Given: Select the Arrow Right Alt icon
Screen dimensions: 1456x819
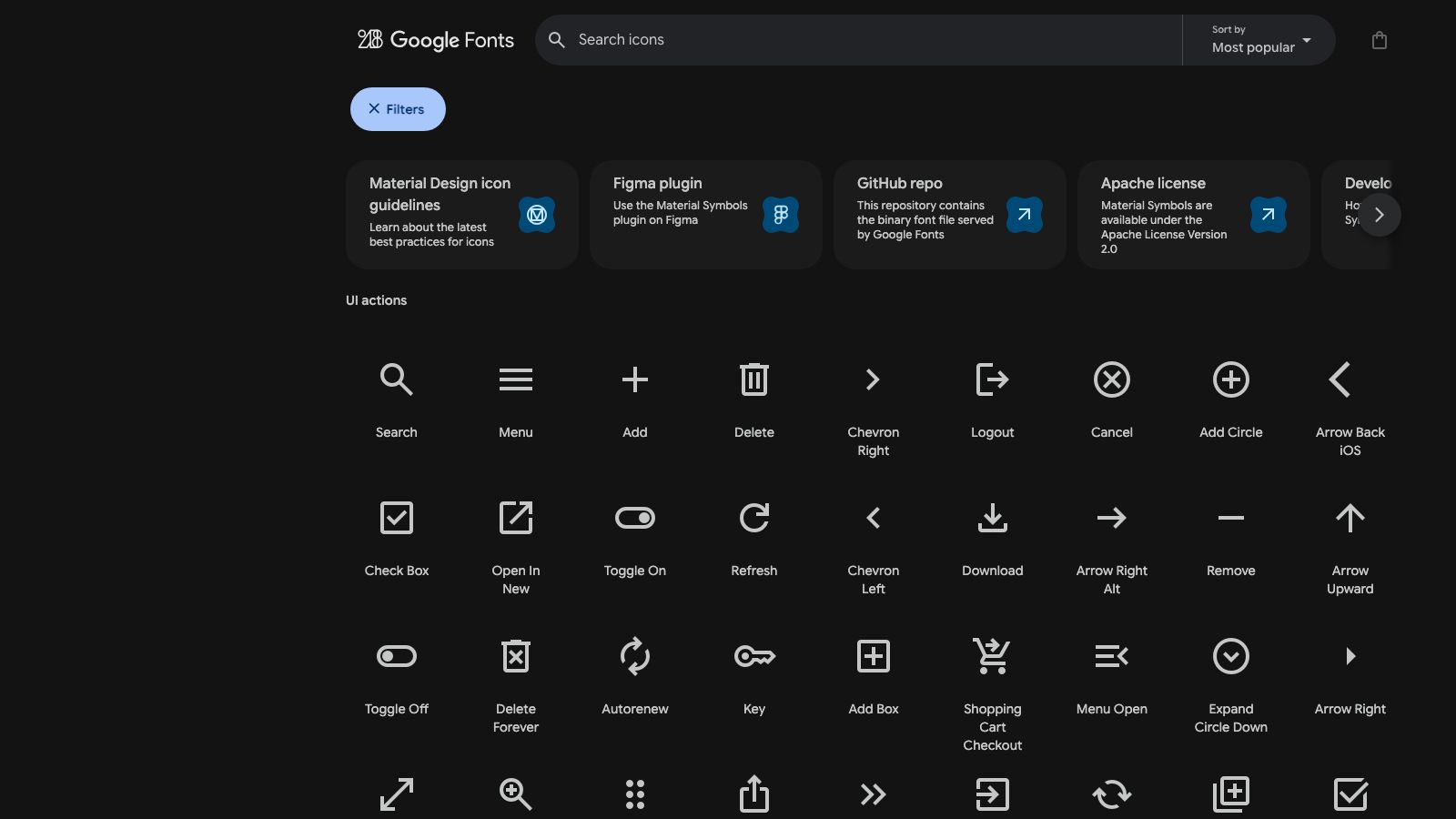Looking at the screenshot, I should 1112,518.
